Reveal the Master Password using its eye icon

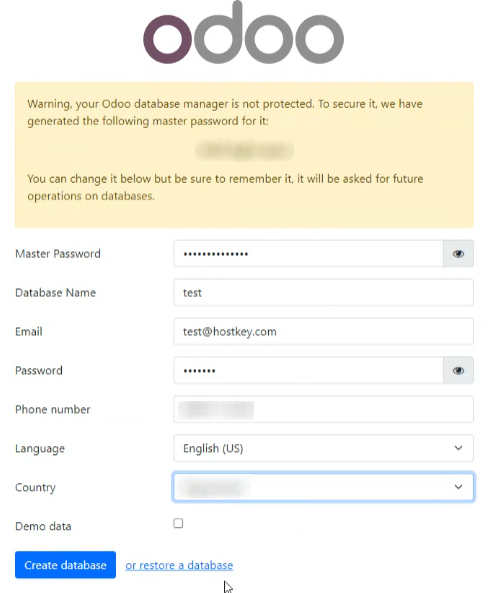click(x=458, y=253)
